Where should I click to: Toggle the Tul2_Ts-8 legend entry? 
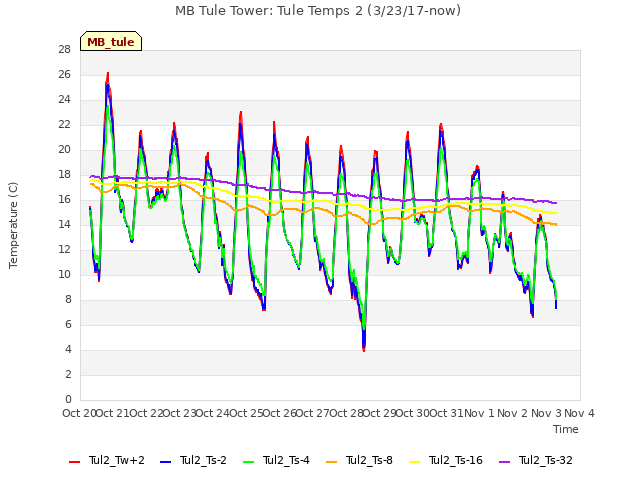pyautogui.click(x=360, y=460)
